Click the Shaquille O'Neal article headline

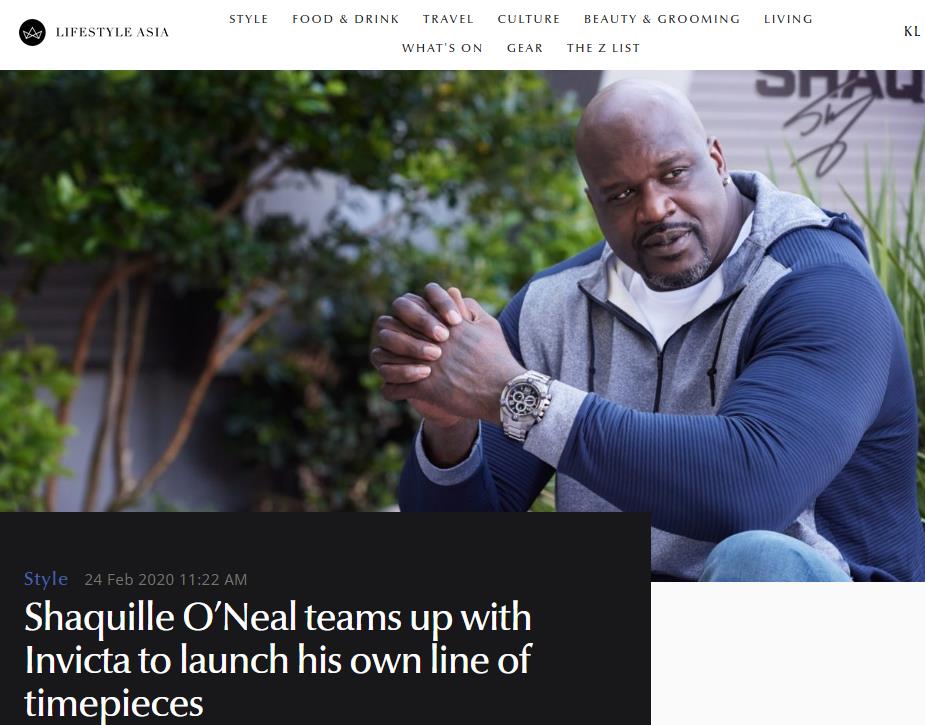click(278, 660)
